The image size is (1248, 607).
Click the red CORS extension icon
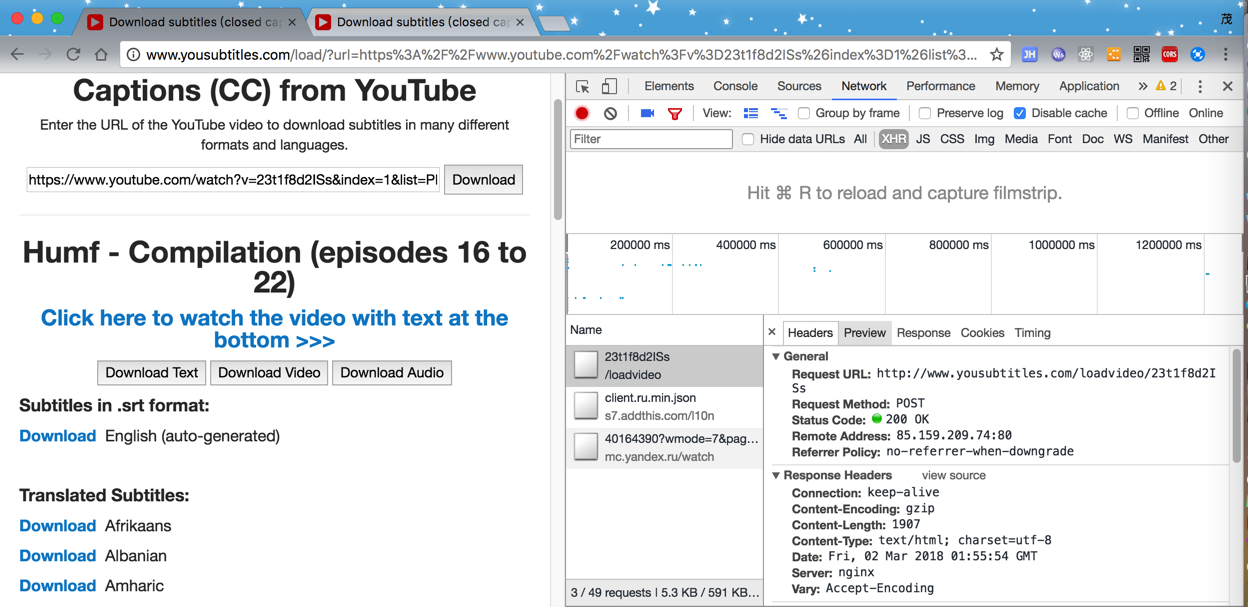[1169, 55]
